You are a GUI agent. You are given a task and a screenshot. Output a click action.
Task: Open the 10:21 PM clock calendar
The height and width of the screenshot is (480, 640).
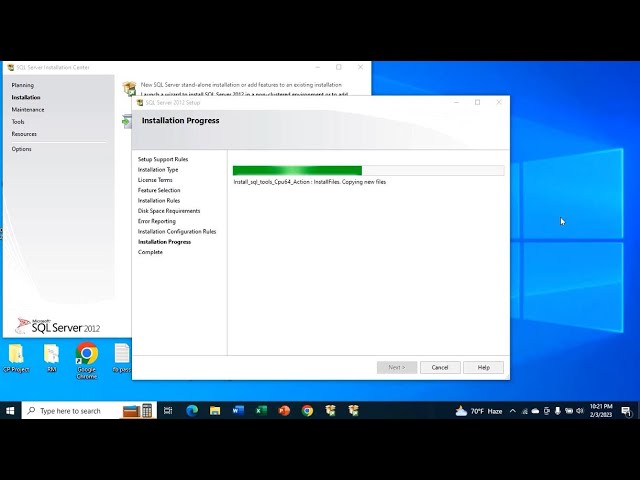click(x=601, y=411)
